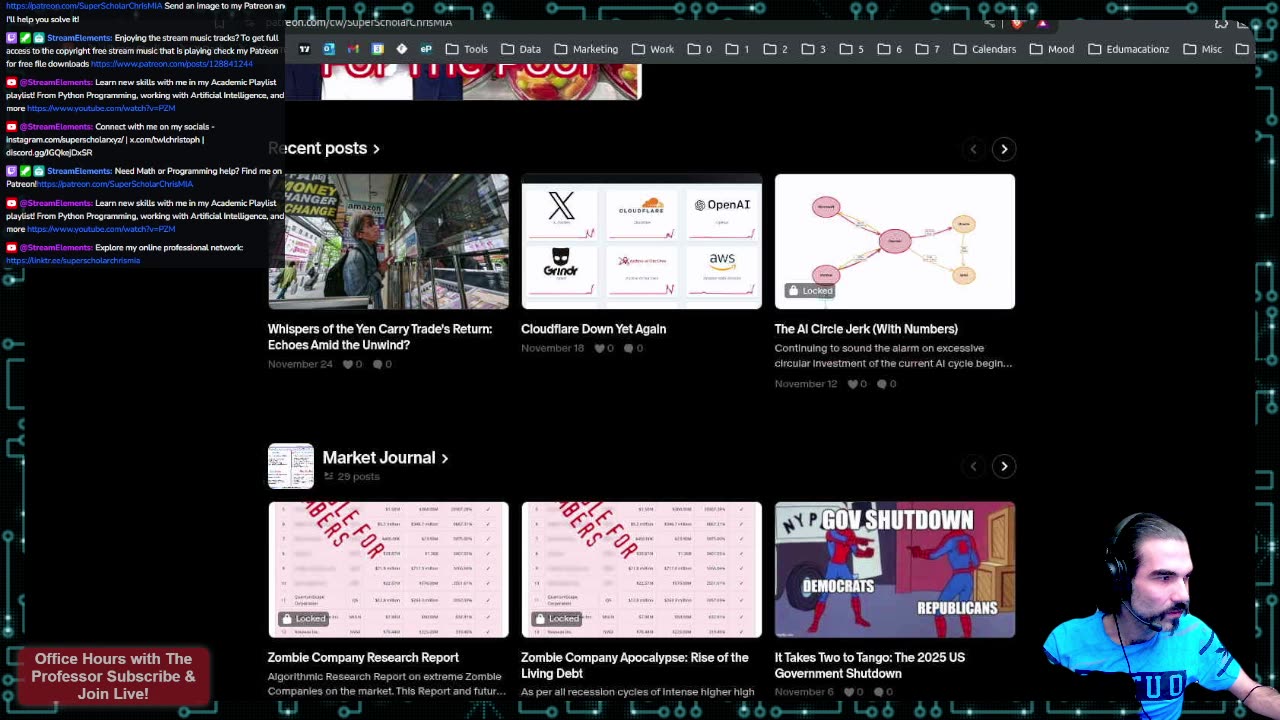Open the Work bookmark folder
Screen dimensions: 1280x720
(652, 49)
